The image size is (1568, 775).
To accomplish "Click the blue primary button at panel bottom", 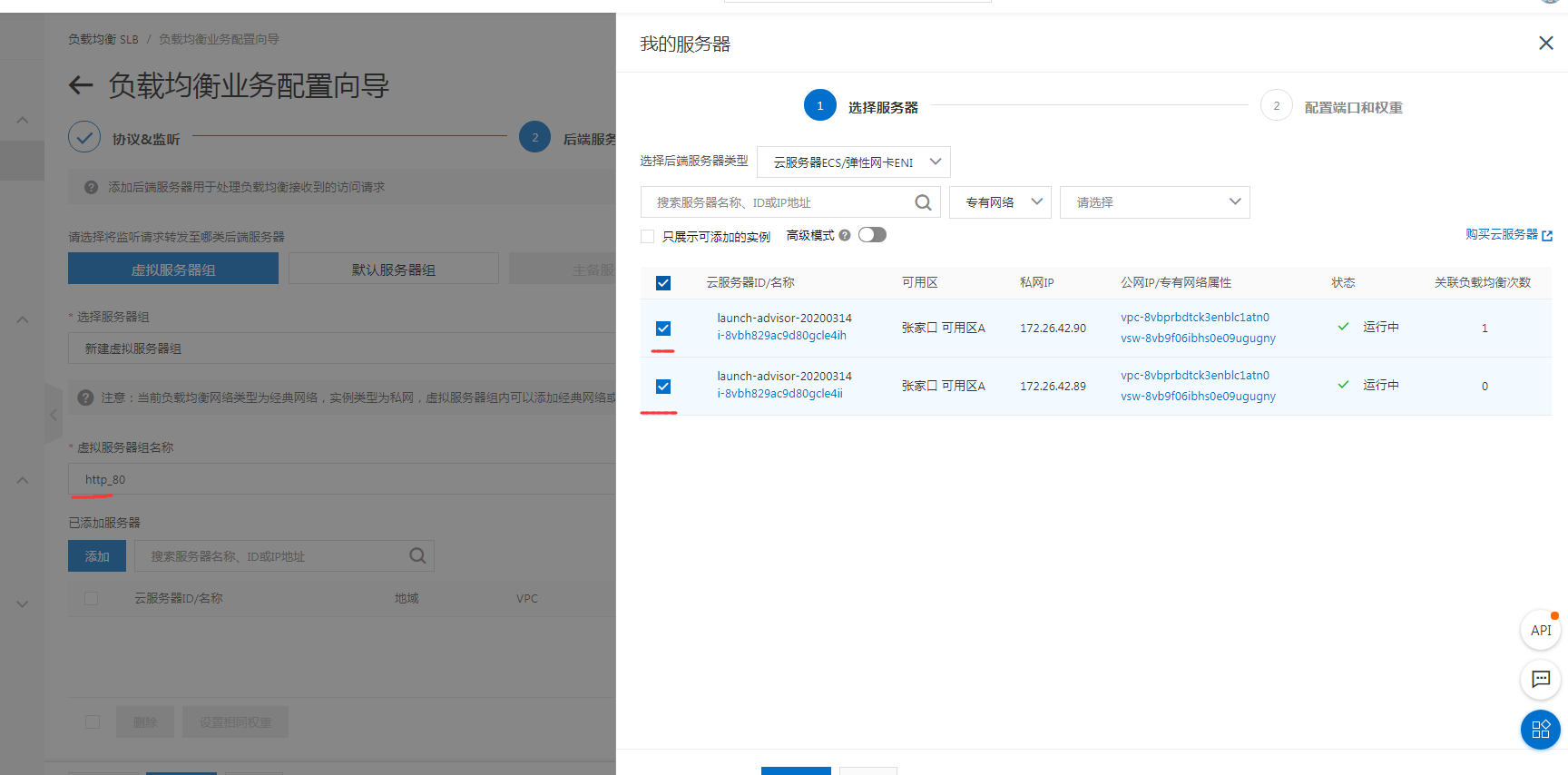I will point(796,770).
